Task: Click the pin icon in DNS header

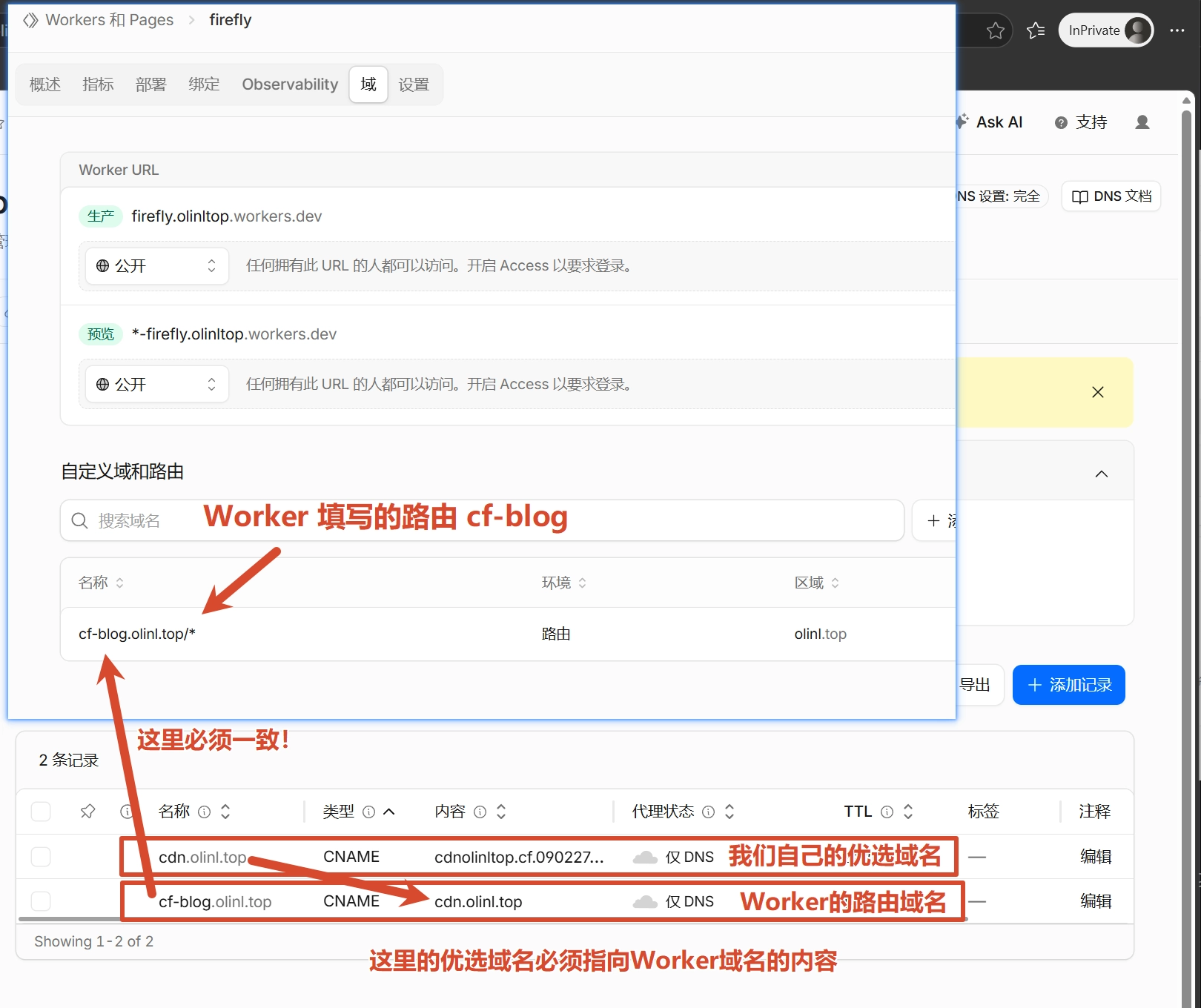Action: click(x=87, y=812)
